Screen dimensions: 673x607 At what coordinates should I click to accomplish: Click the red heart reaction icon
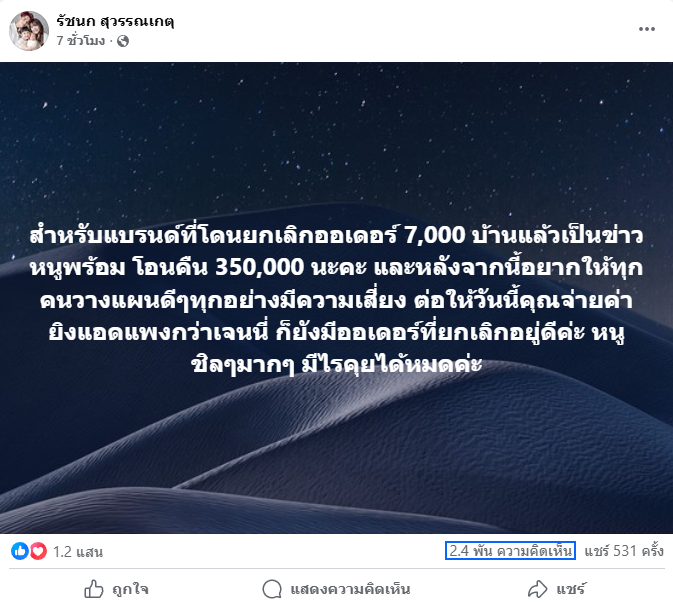(38, 551)
